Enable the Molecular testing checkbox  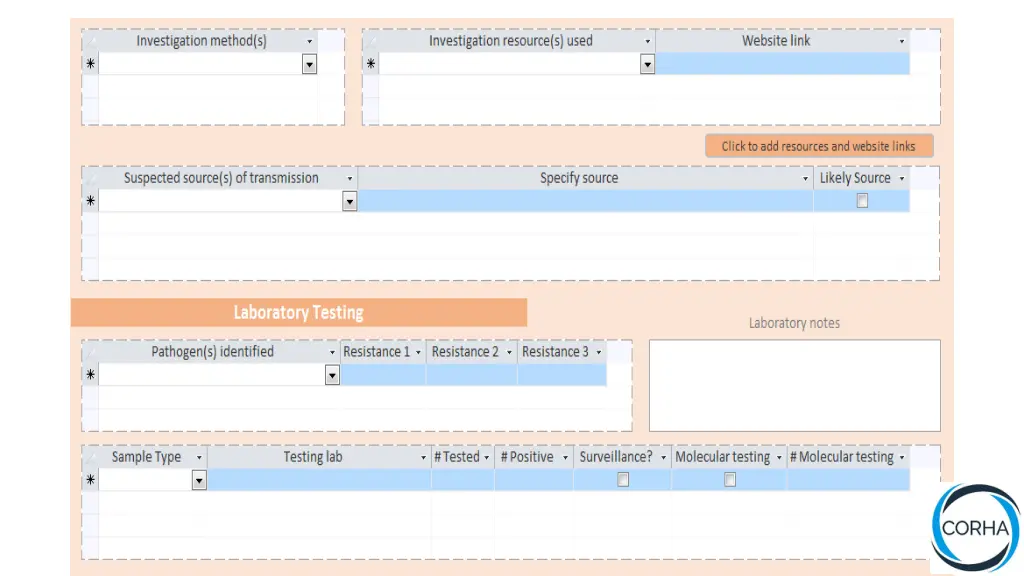[730, 480]
